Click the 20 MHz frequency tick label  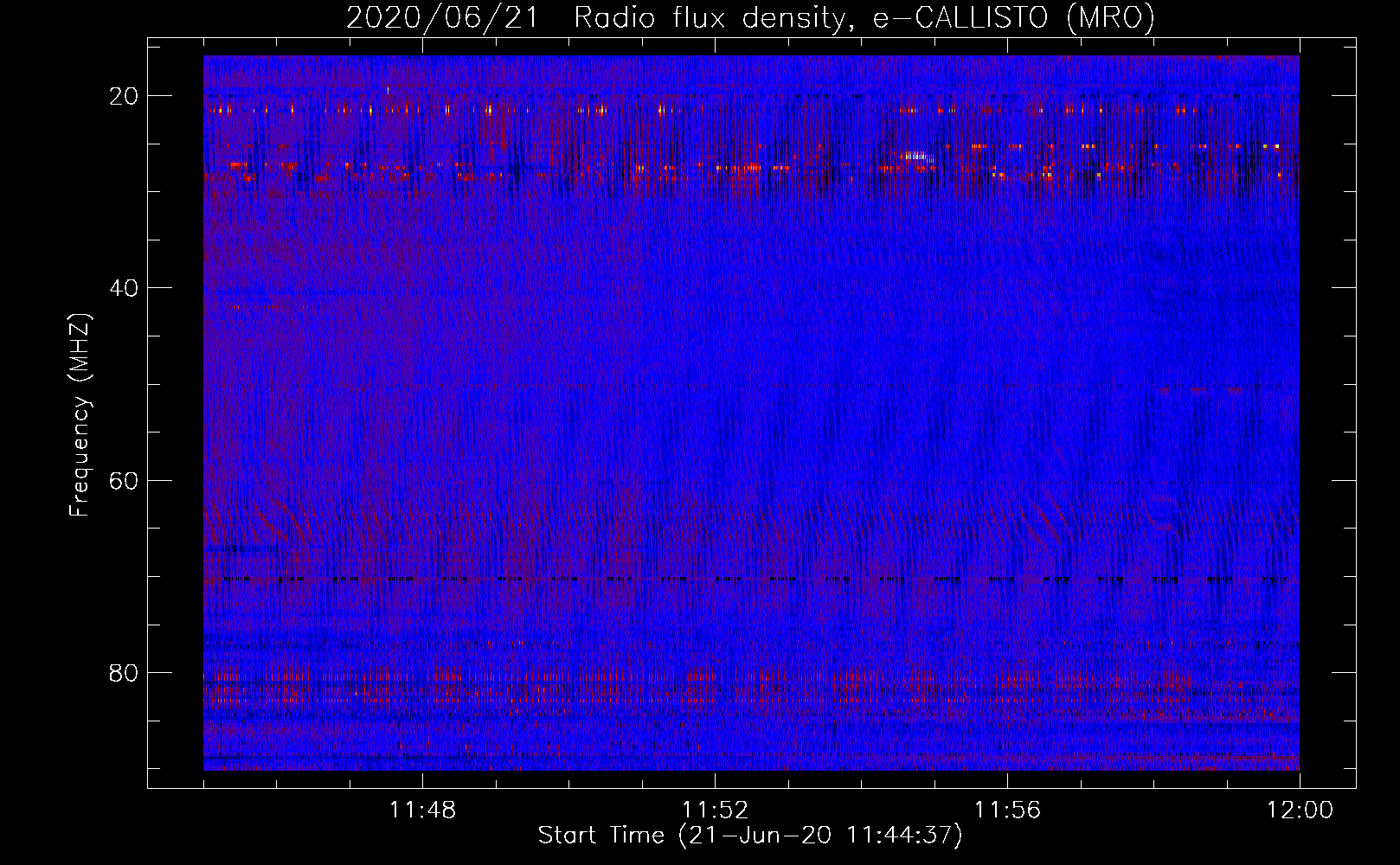point(124,96)
